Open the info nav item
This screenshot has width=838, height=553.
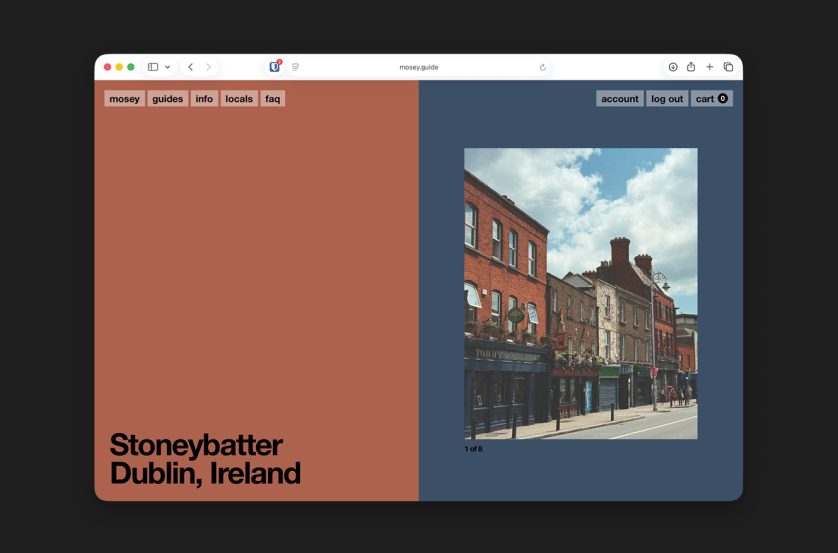[x=204, y=99]
